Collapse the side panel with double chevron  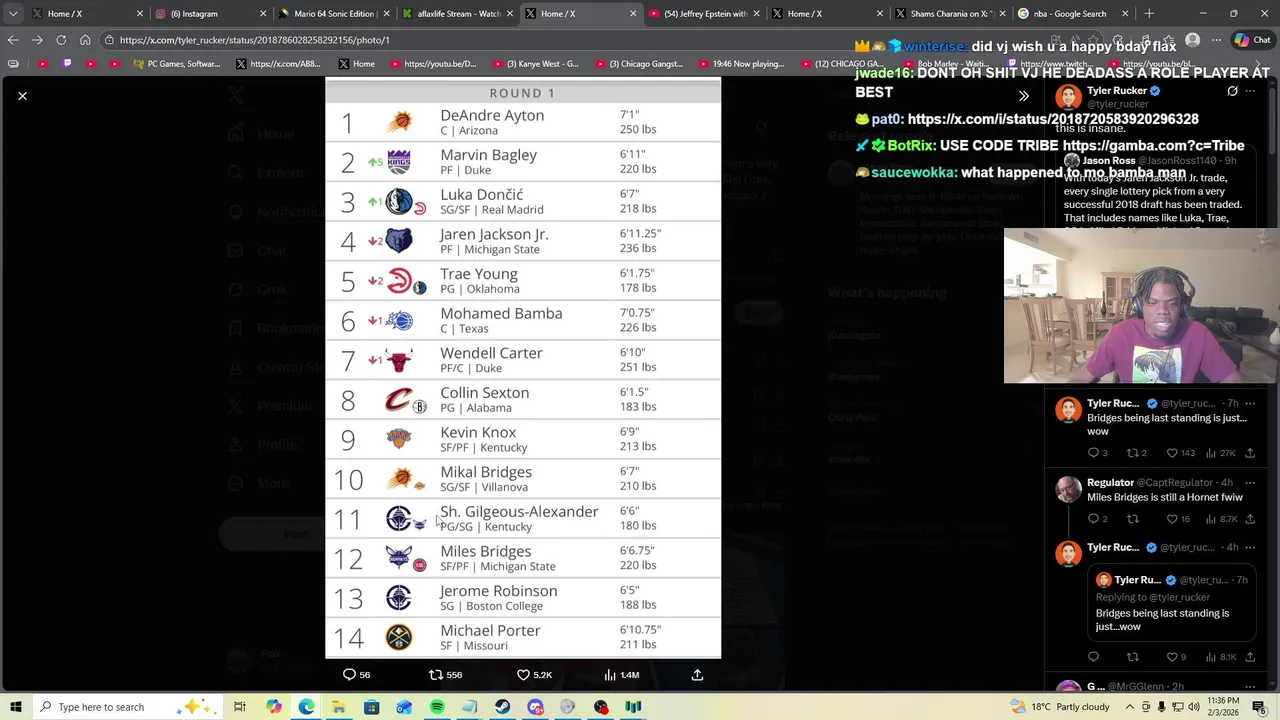(x=1023, y=96)
